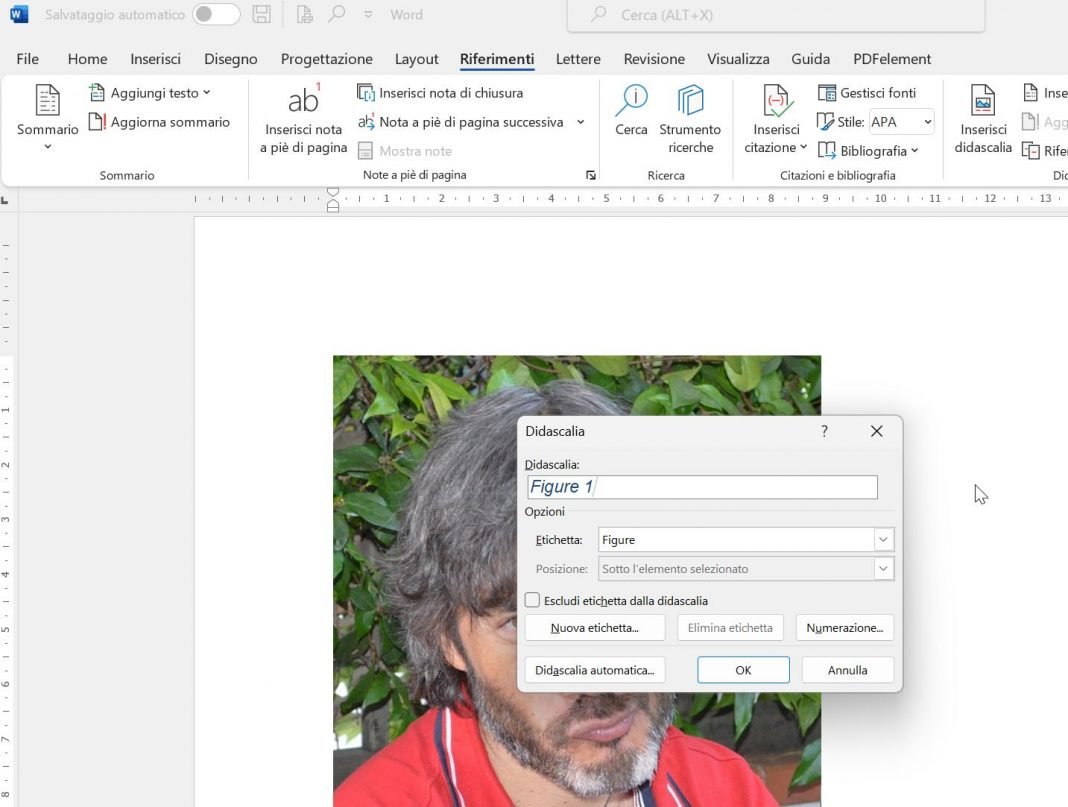The height and width of the screenshot is (807, 1068).
Task: Open the Stile APA dropdown
Action: pos(900,122)
